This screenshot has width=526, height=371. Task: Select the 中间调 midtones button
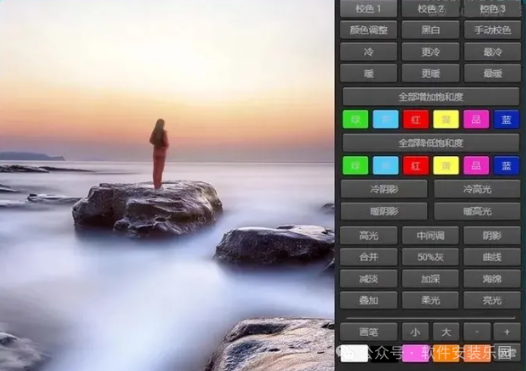[430, 235]
